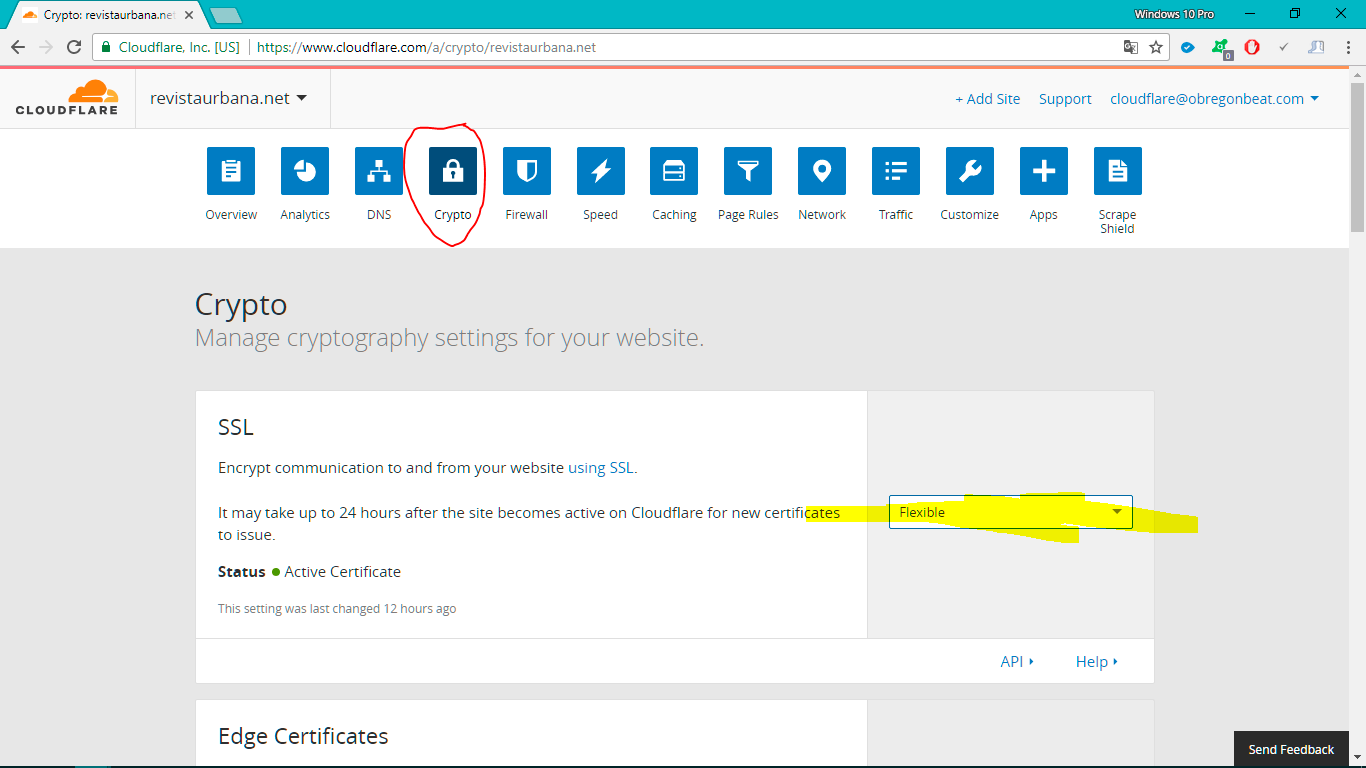
Task: Click the browser back arrow
Action: click(18, 47)
